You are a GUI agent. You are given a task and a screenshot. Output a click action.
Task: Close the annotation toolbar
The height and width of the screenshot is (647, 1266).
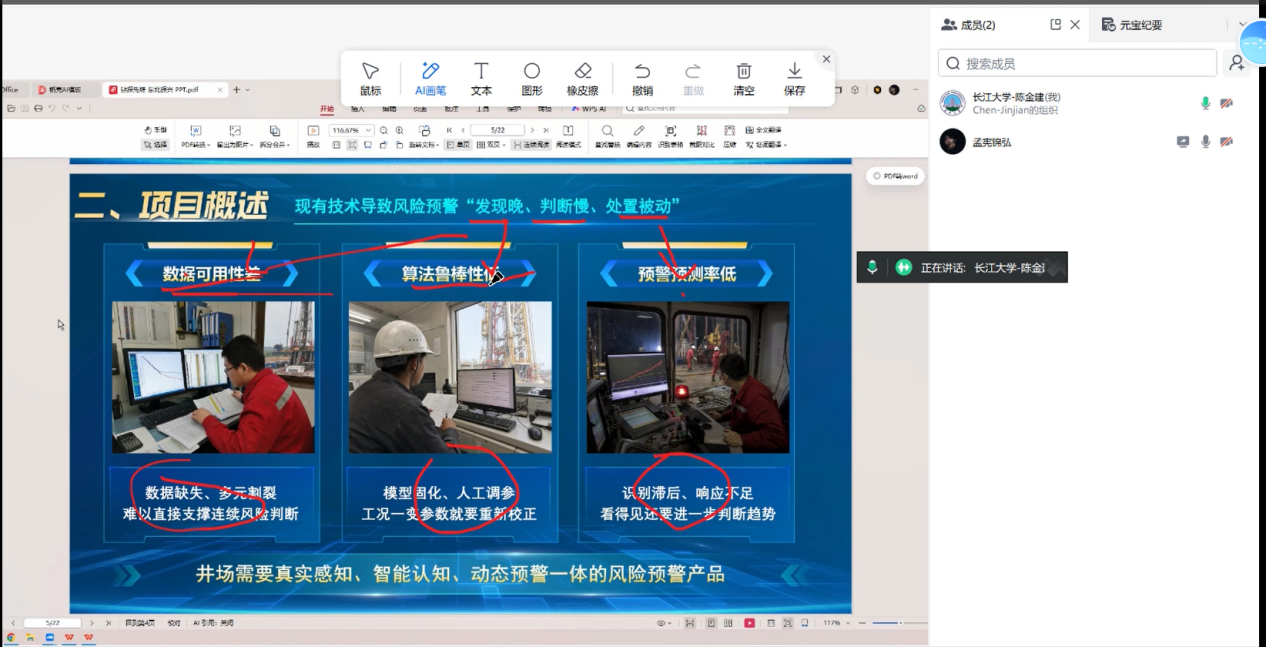point(826,59)
